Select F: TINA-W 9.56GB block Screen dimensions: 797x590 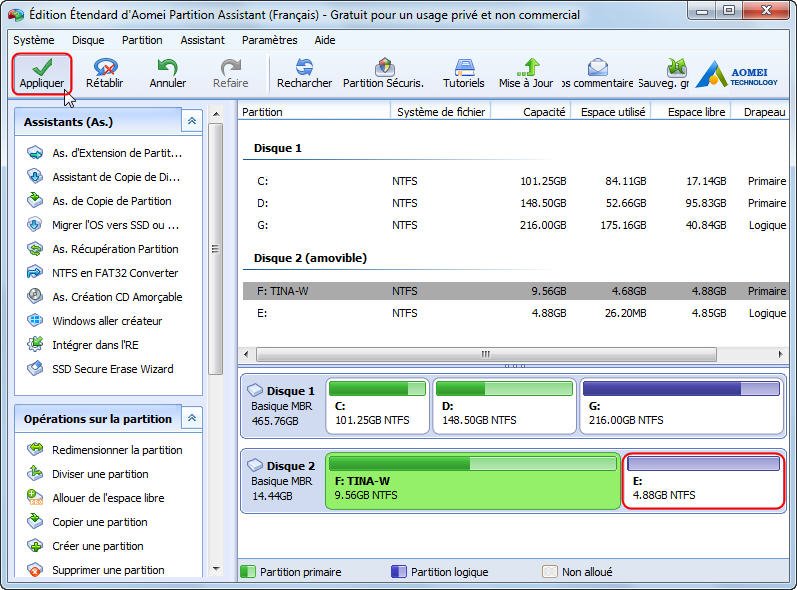(x=473, y=481)
